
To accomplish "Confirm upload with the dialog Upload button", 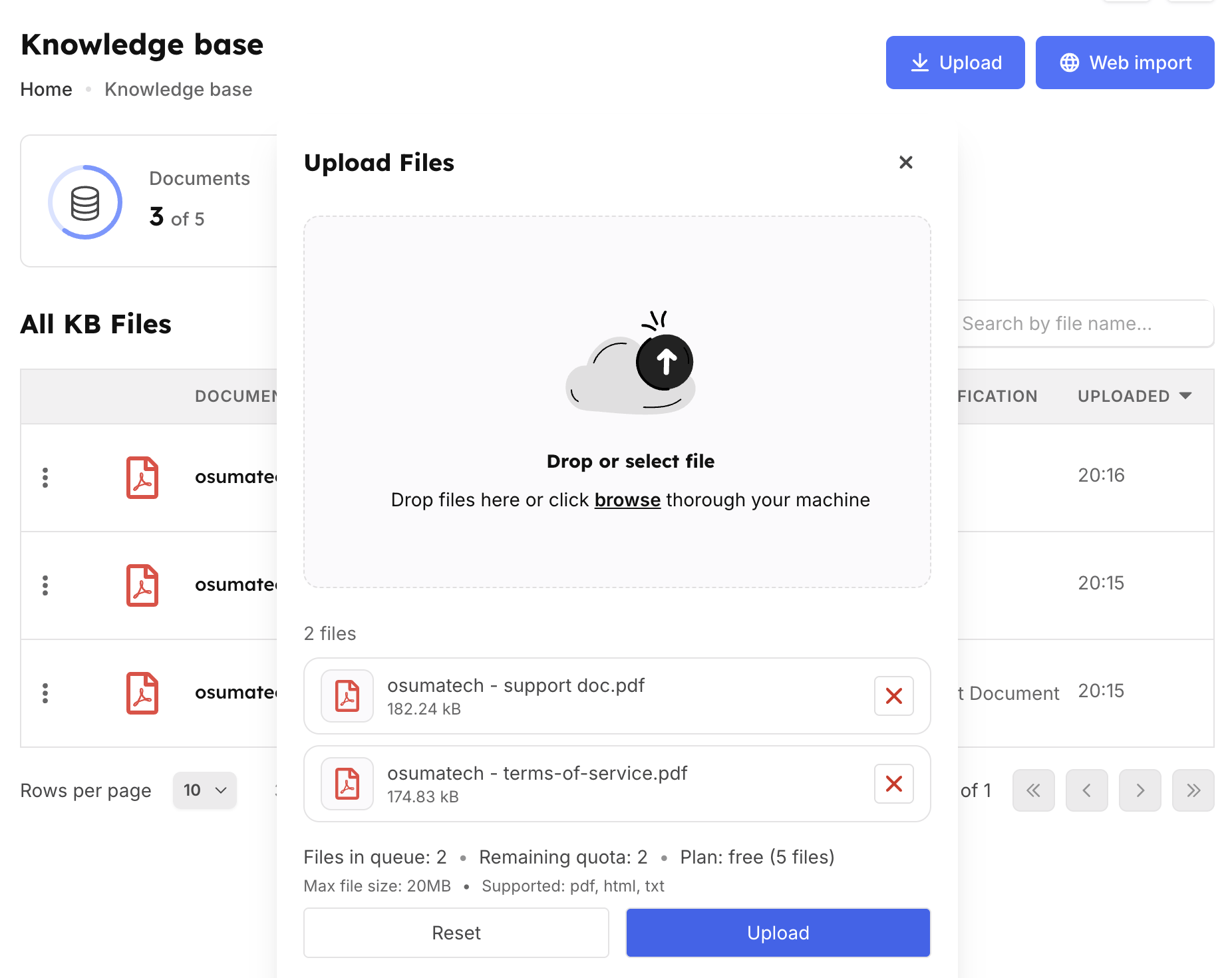I will coord(778,933).
